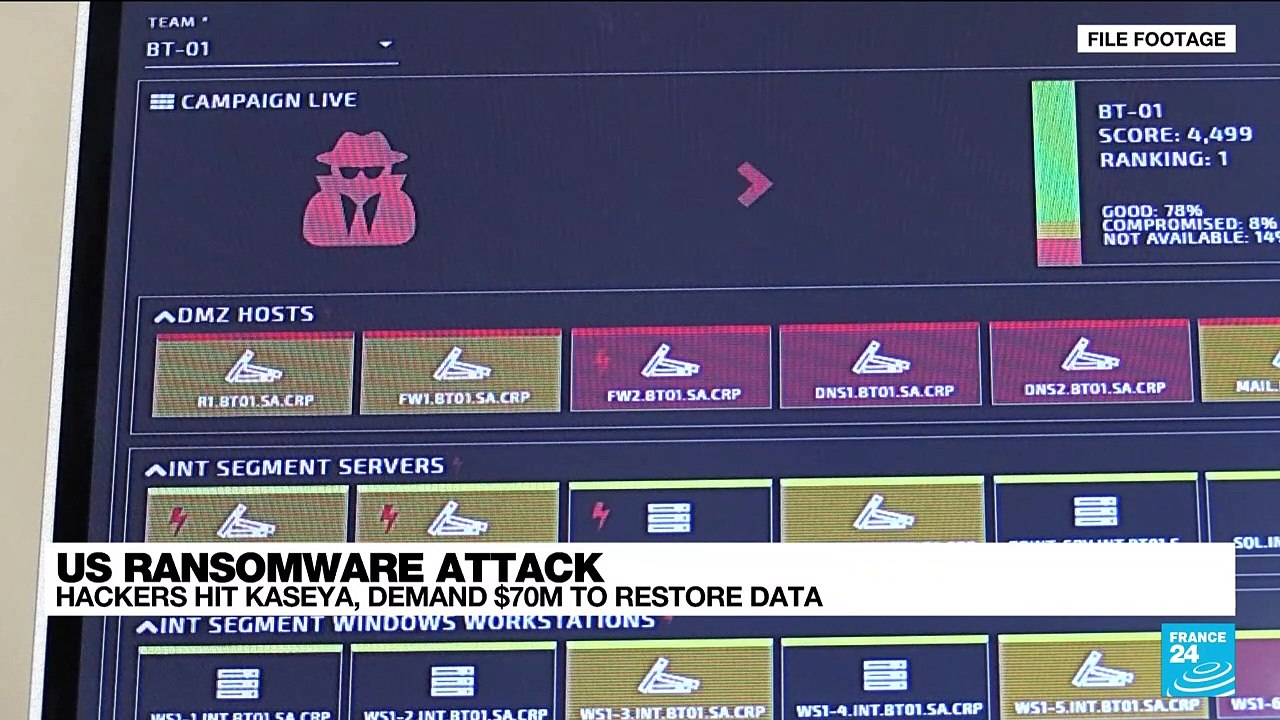Select the pink hacker spy icon
This screenshot has height=720, width=1280.
click(359, 188)
